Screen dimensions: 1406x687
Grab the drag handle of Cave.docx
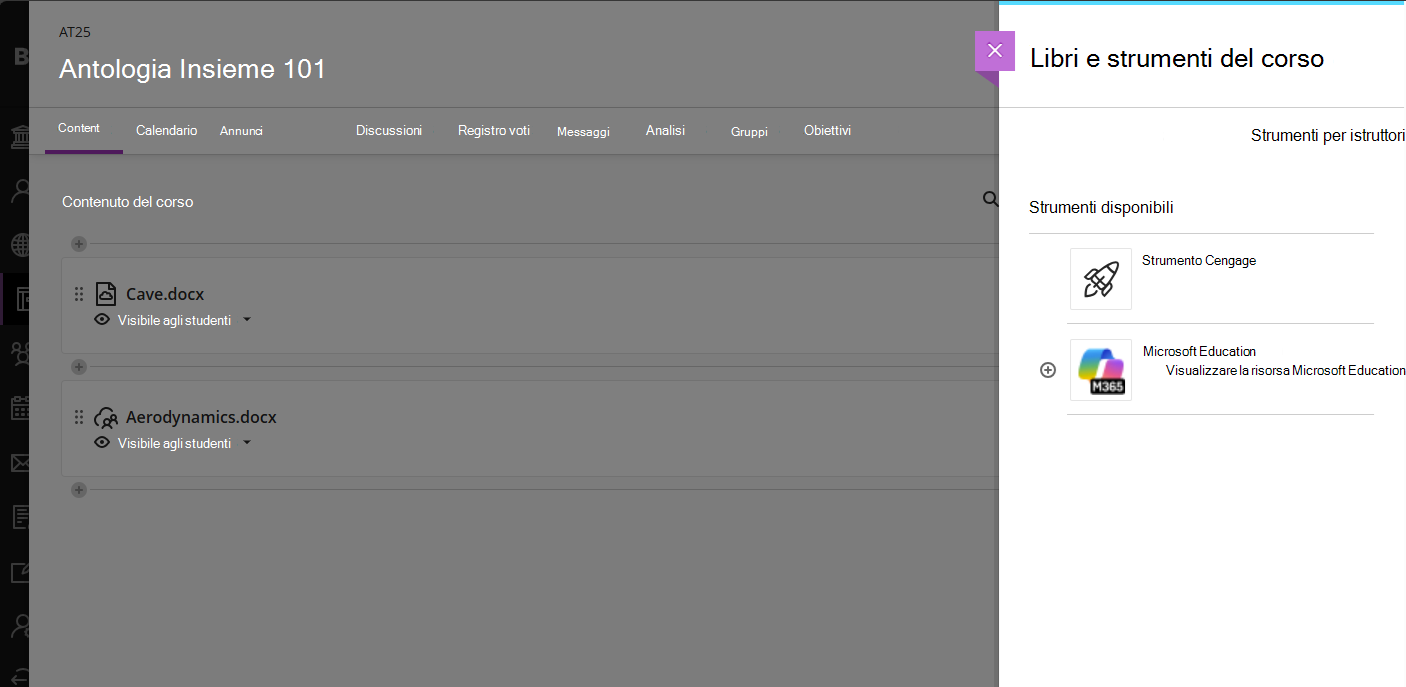(x=79, y=294)
